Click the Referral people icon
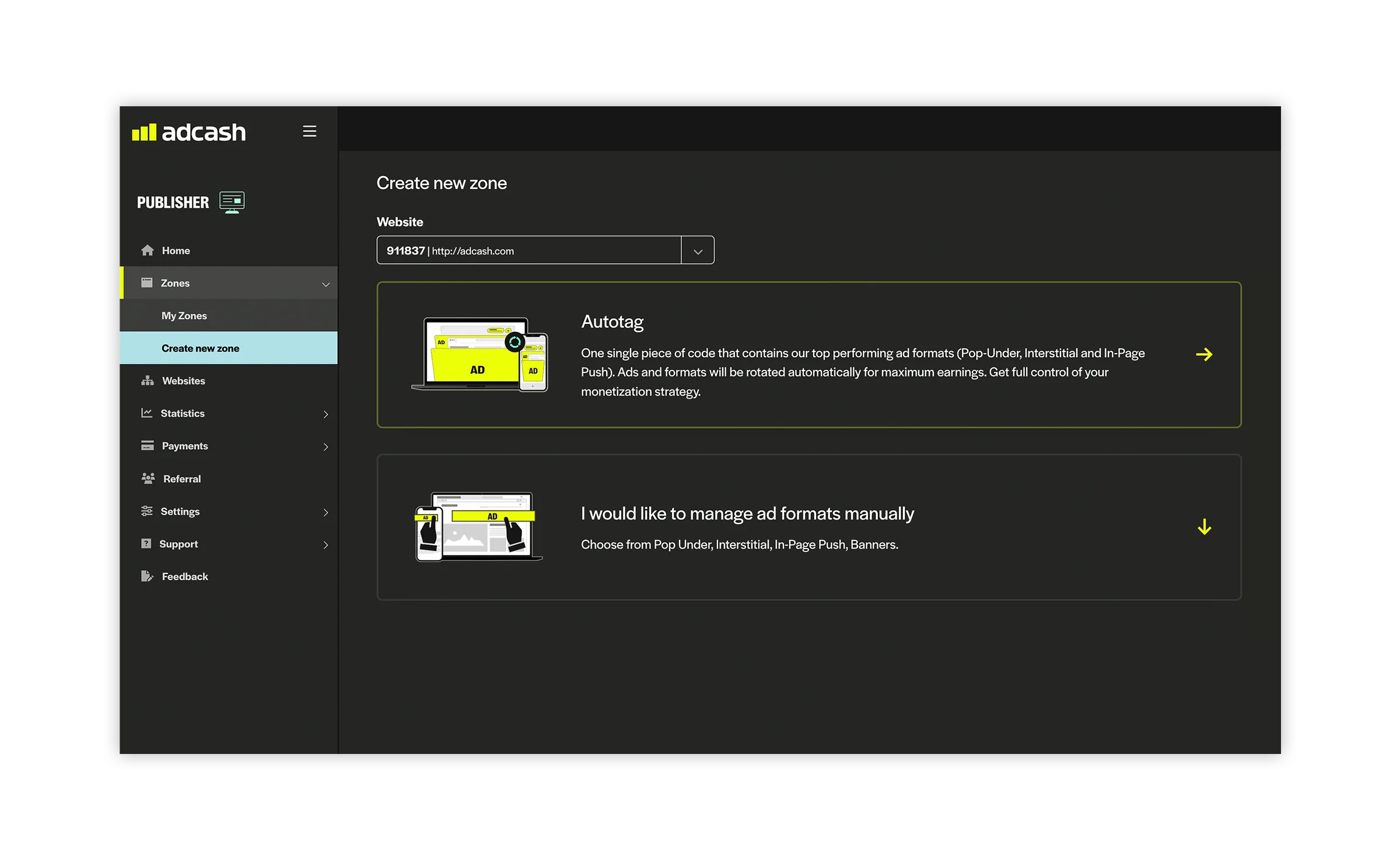Image resolution: width=1400 pixels, height=852 pixels. tap(148, 479)
